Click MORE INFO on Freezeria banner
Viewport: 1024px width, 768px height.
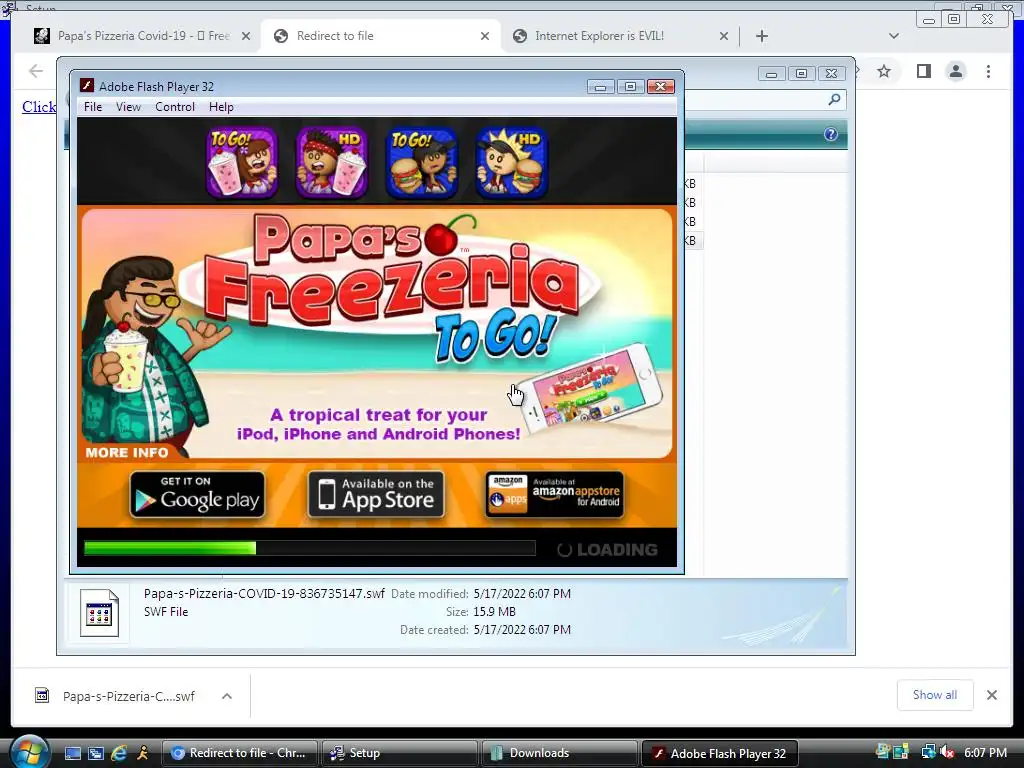[x=127, y=452]
